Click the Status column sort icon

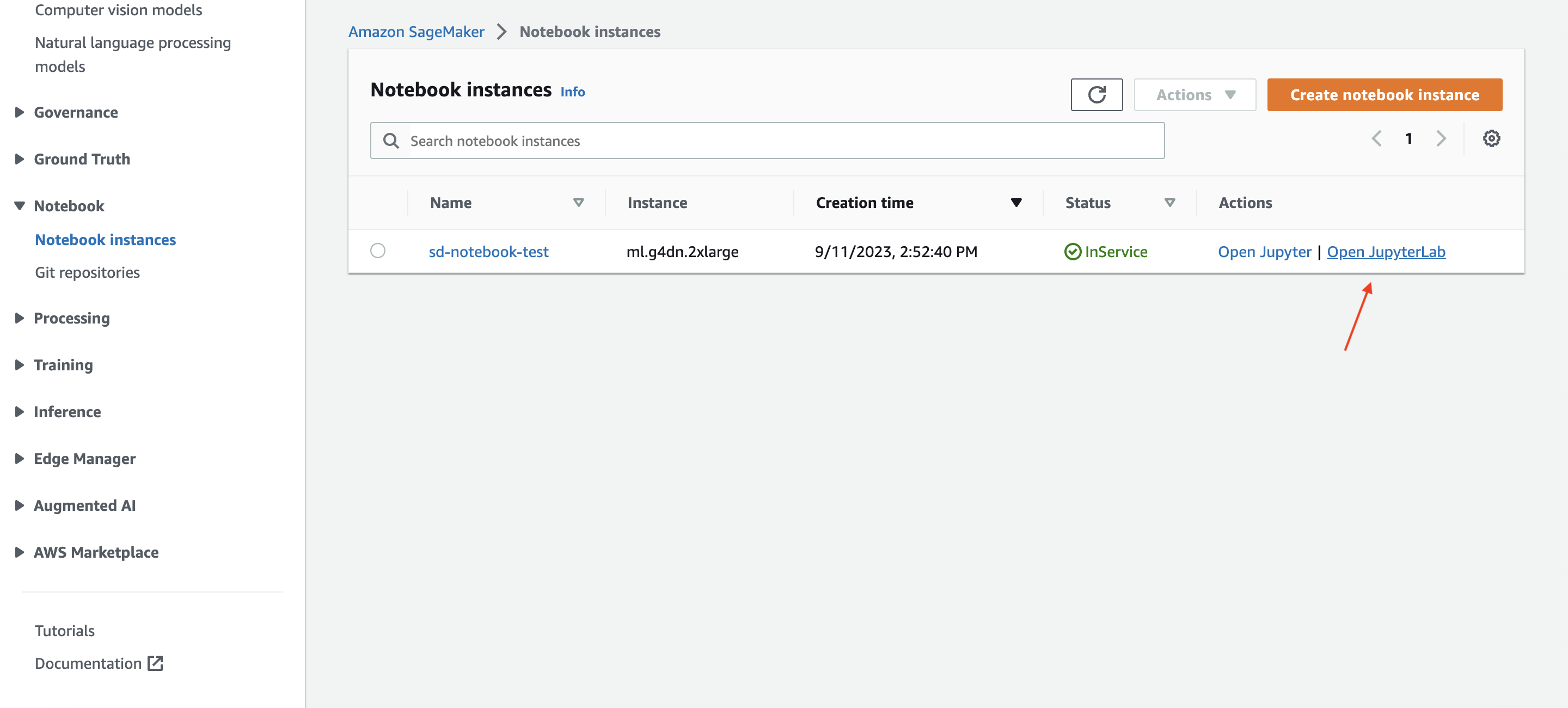(1169, 203)
